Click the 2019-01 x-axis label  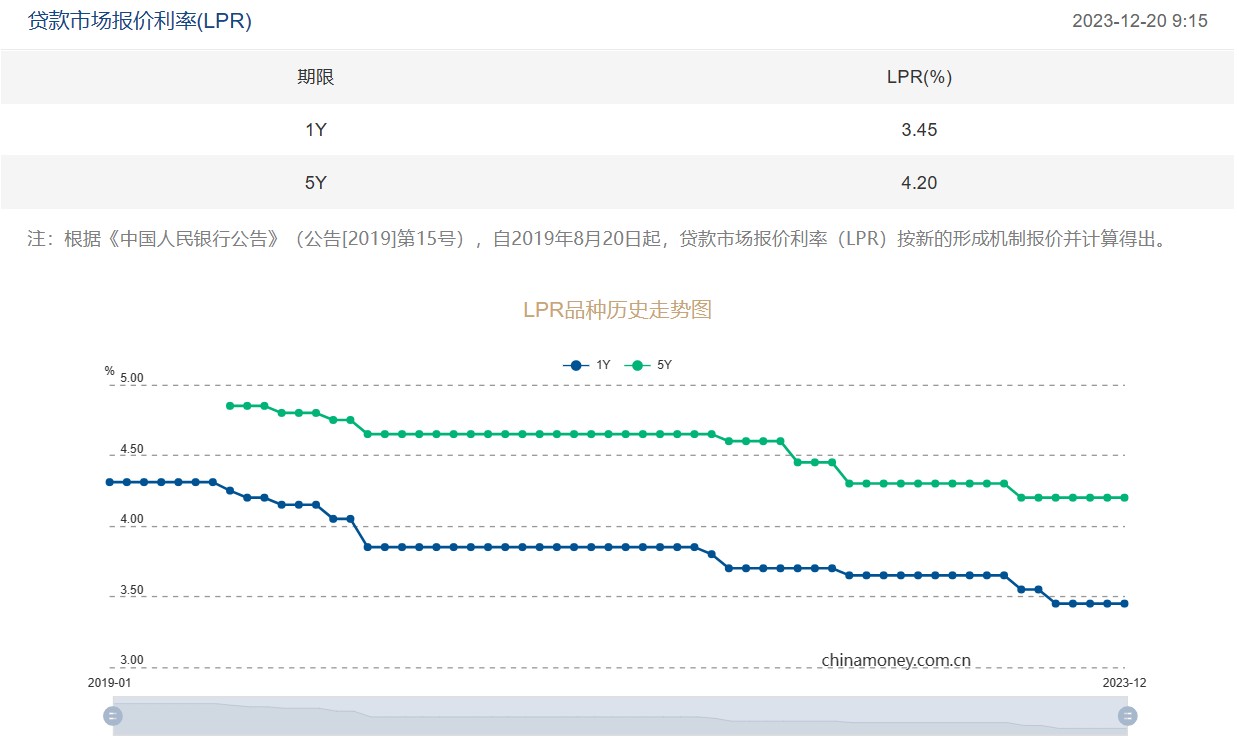pyautogui.click(x=109, y=682)
